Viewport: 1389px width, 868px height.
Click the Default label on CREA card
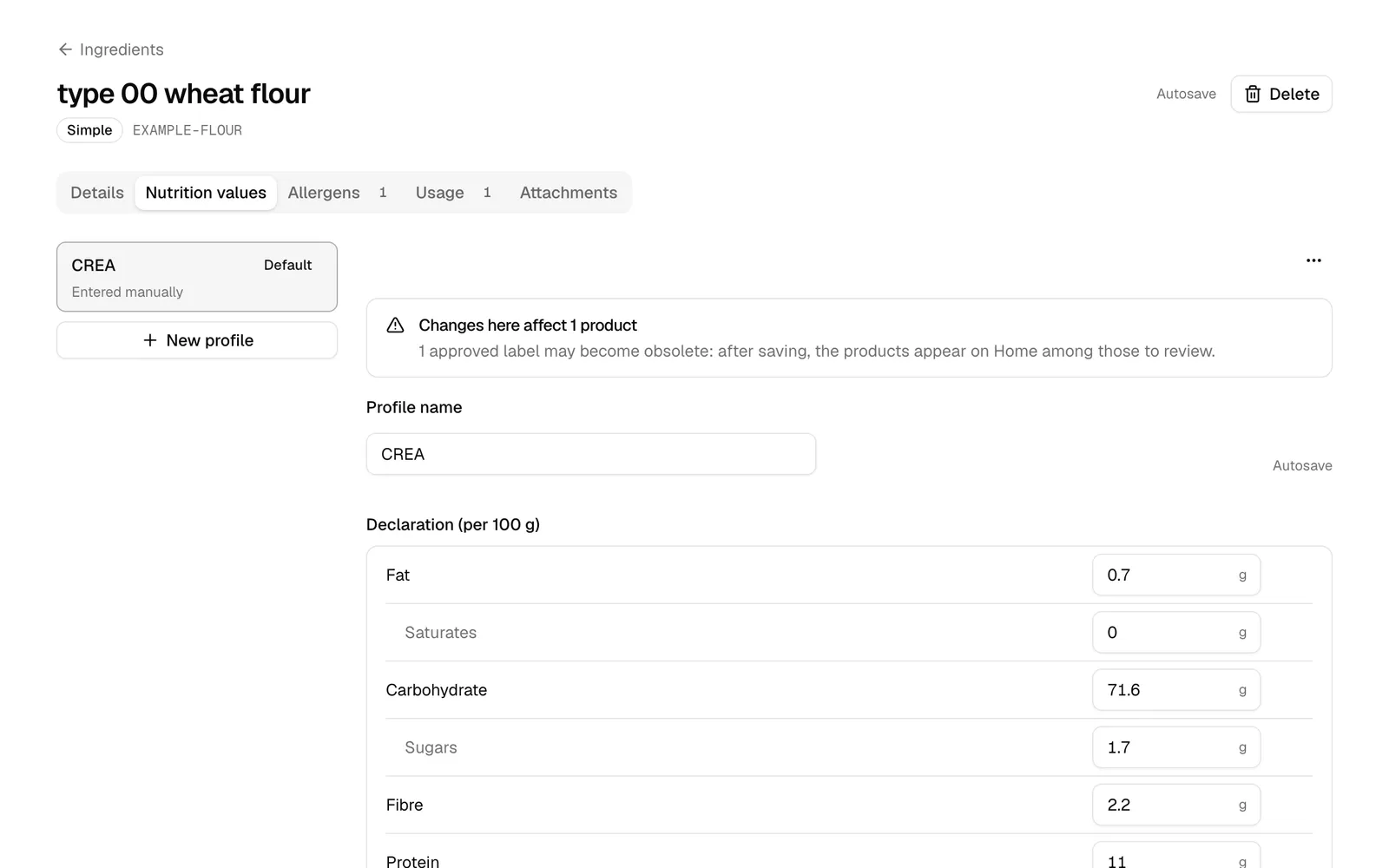(x=287, y=265)
